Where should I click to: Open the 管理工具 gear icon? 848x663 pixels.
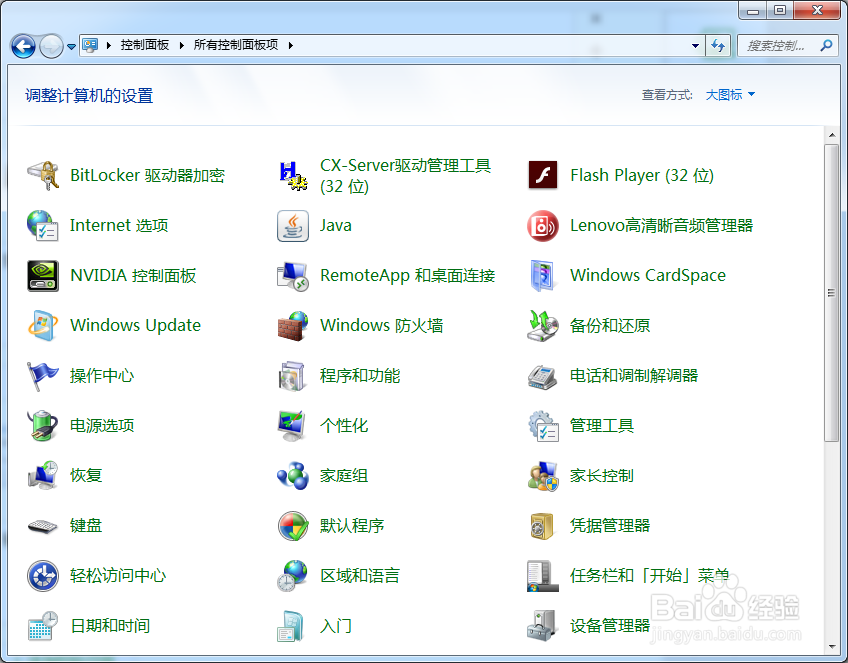[542, 426]
